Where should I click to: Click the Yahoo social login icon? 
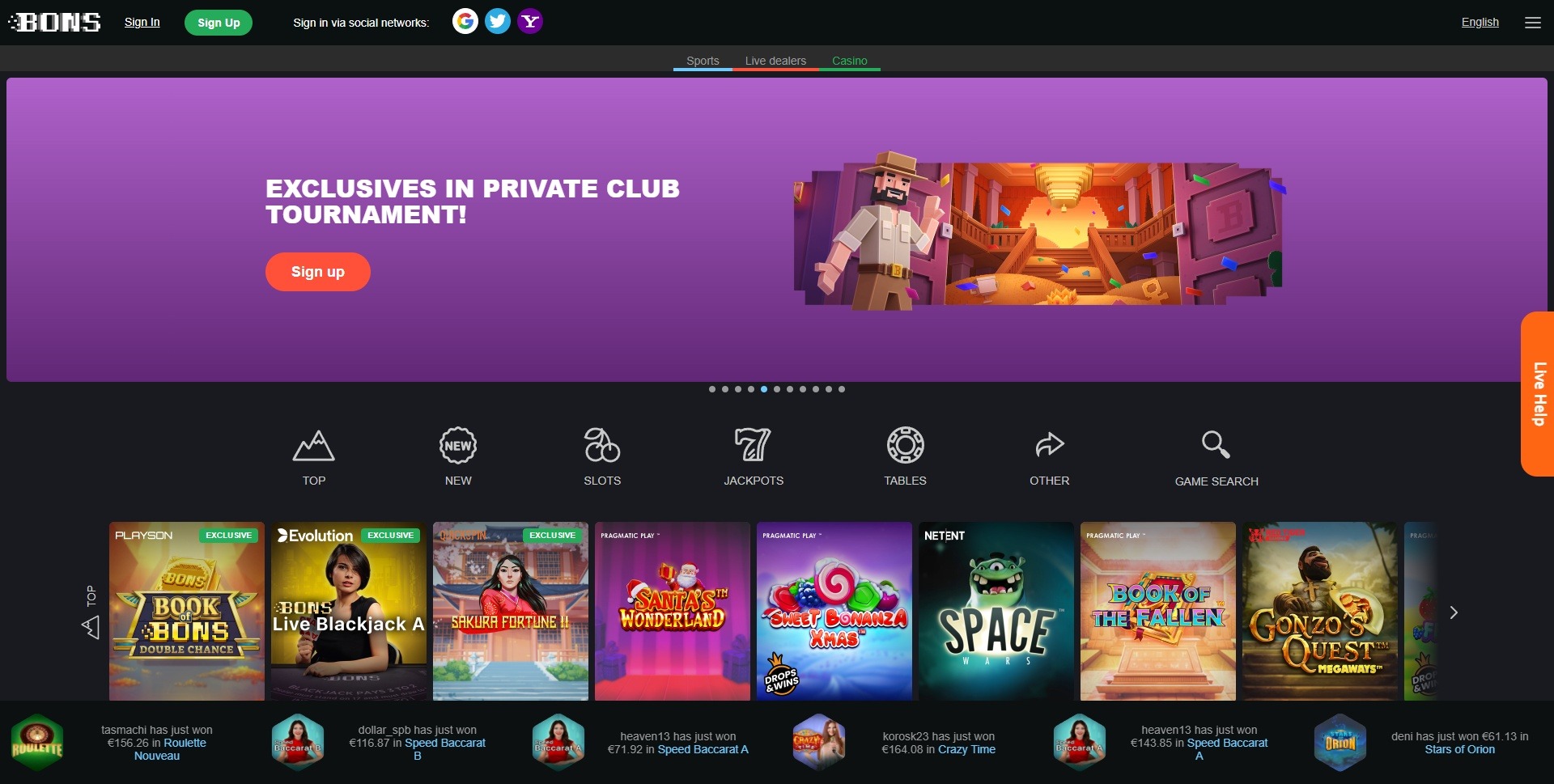coord(530,22)
